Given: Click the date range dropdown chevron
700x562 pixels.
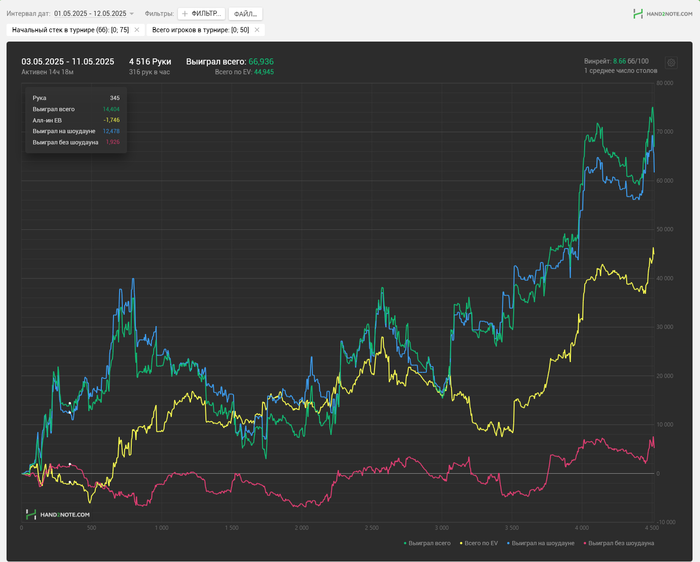Looking at the screenshot, I should 132,14.
